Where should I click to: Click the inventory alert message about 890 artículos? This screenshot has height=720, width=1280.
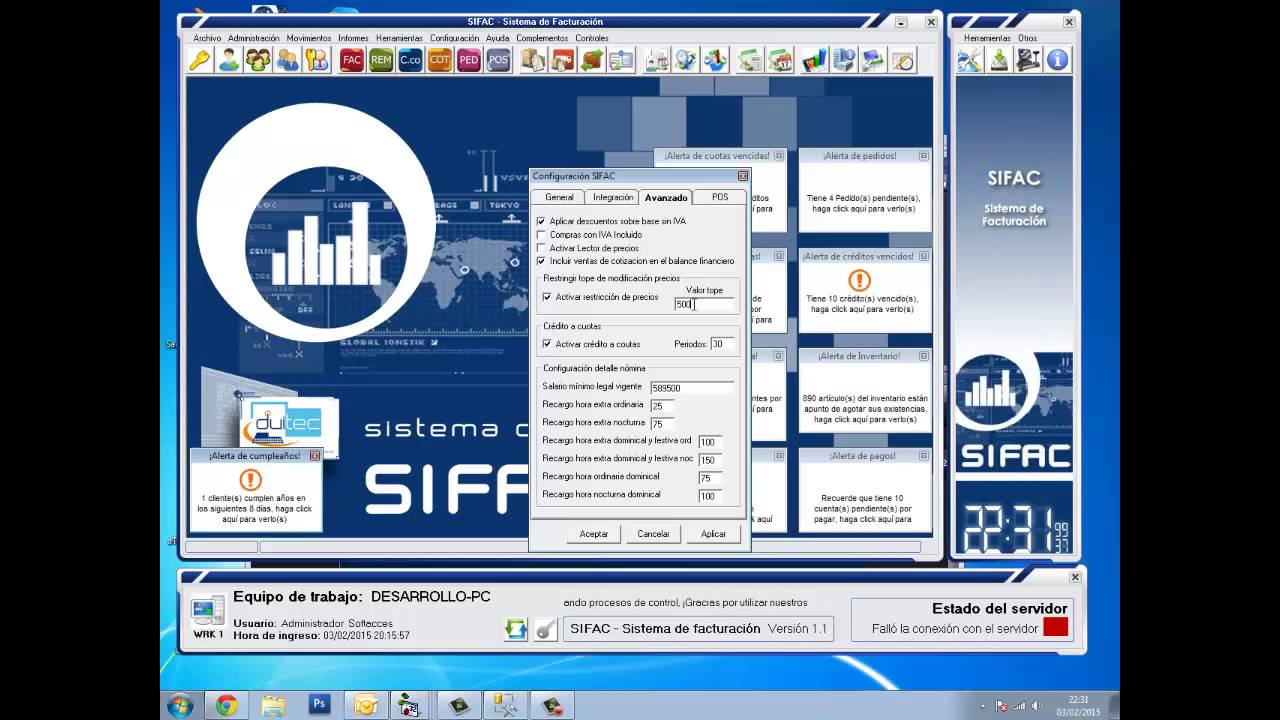(x=865, y=408)
